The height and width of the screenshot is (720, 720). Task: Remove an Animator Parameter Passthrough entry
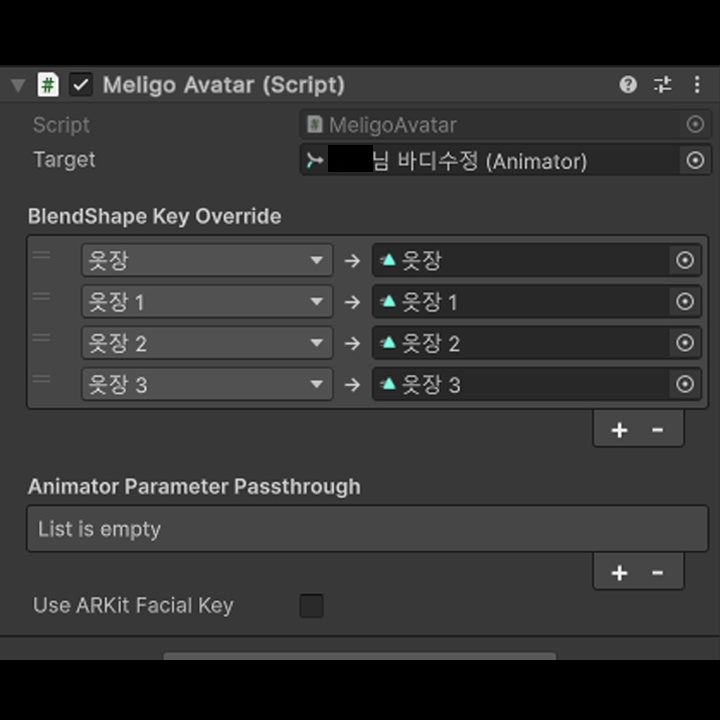[658, 573]
